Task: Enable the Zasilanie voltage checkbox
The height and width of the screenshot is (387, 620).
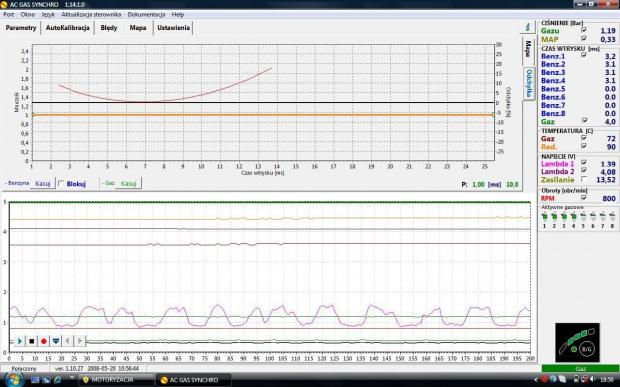Action: [x=584, y=179]
